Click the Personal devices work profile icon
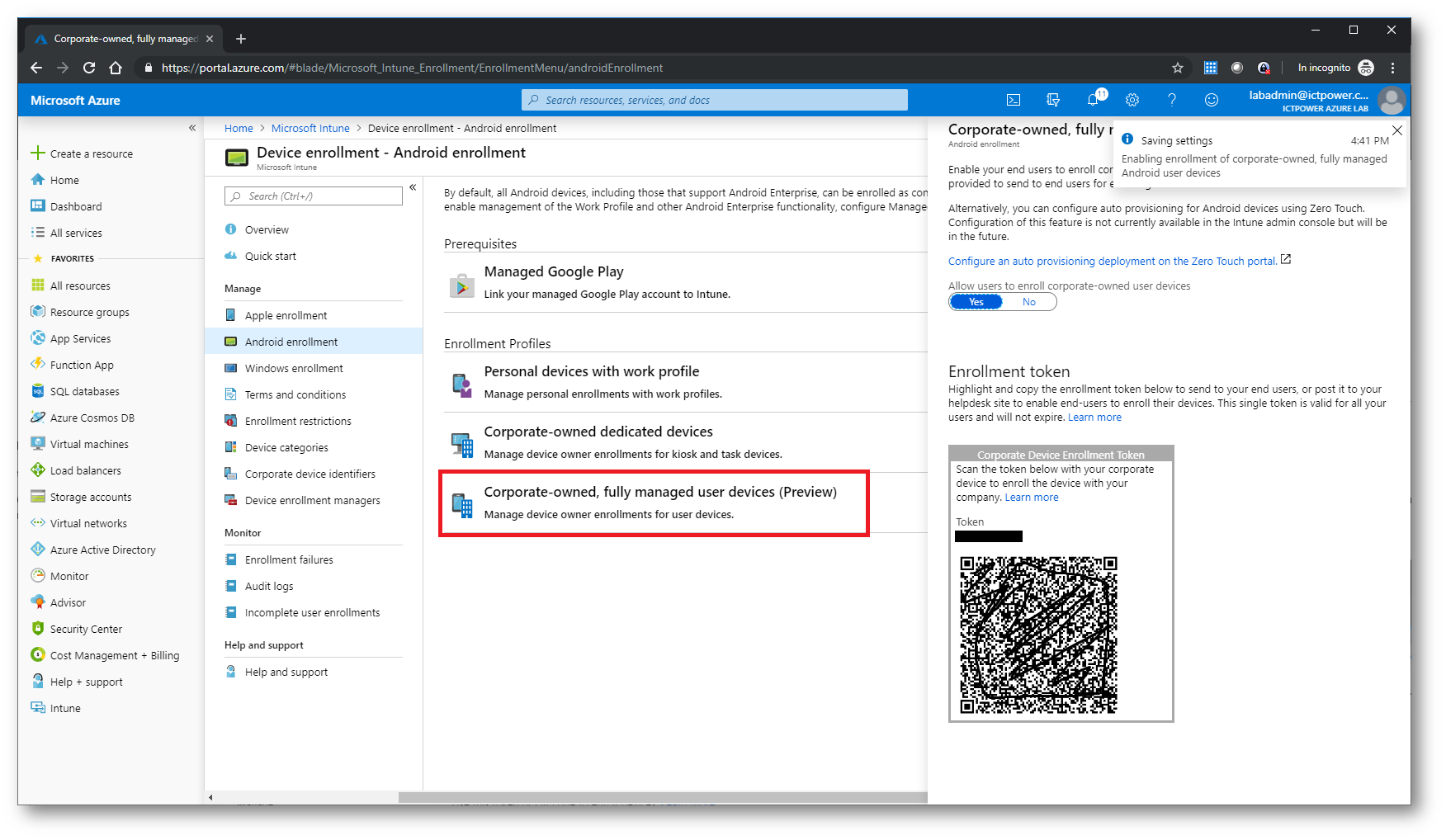Viewport: 1446px width, 840px height. pos(462,385)
